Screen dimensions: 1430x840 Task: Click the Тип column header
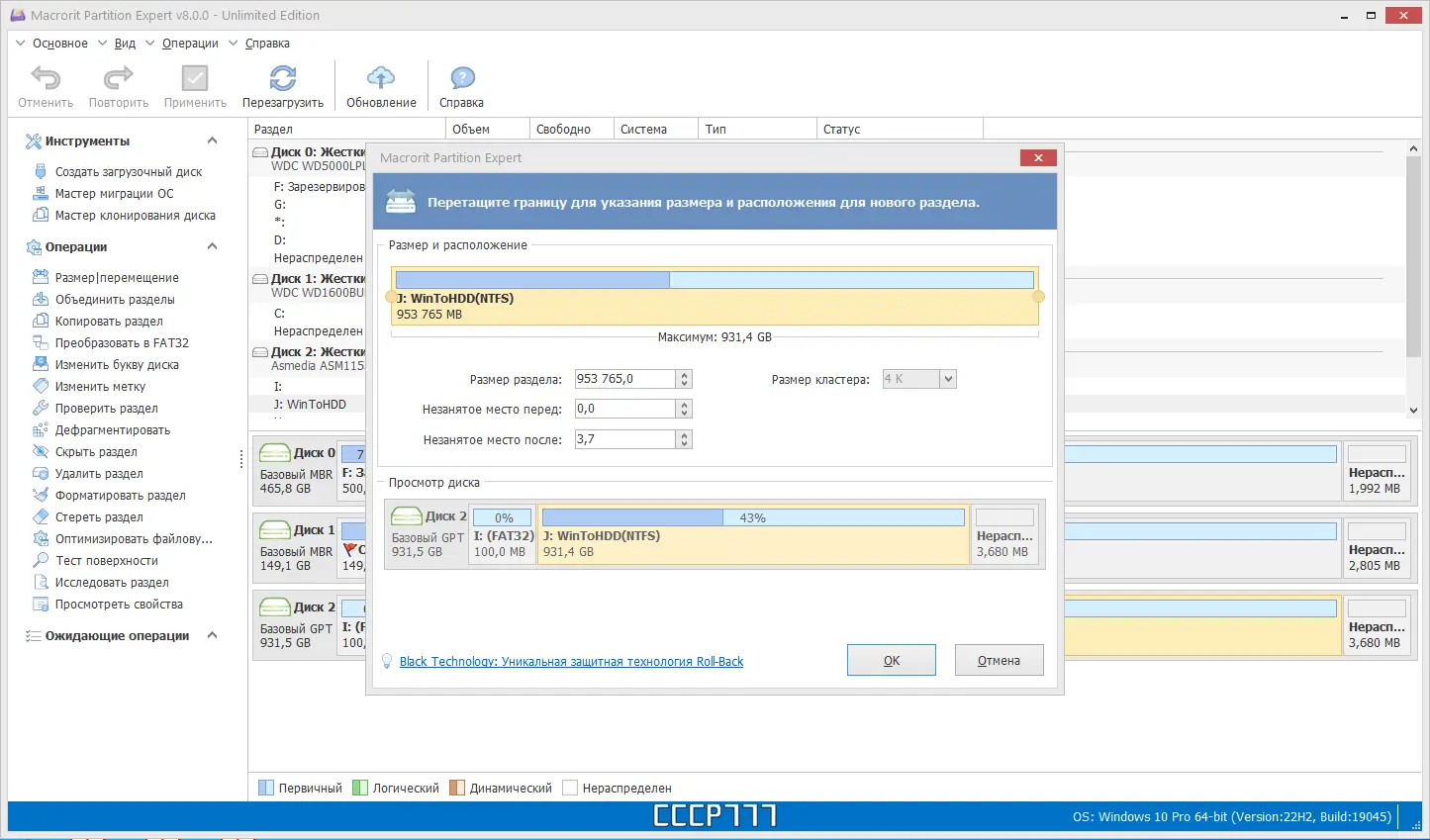pos(757,129)
